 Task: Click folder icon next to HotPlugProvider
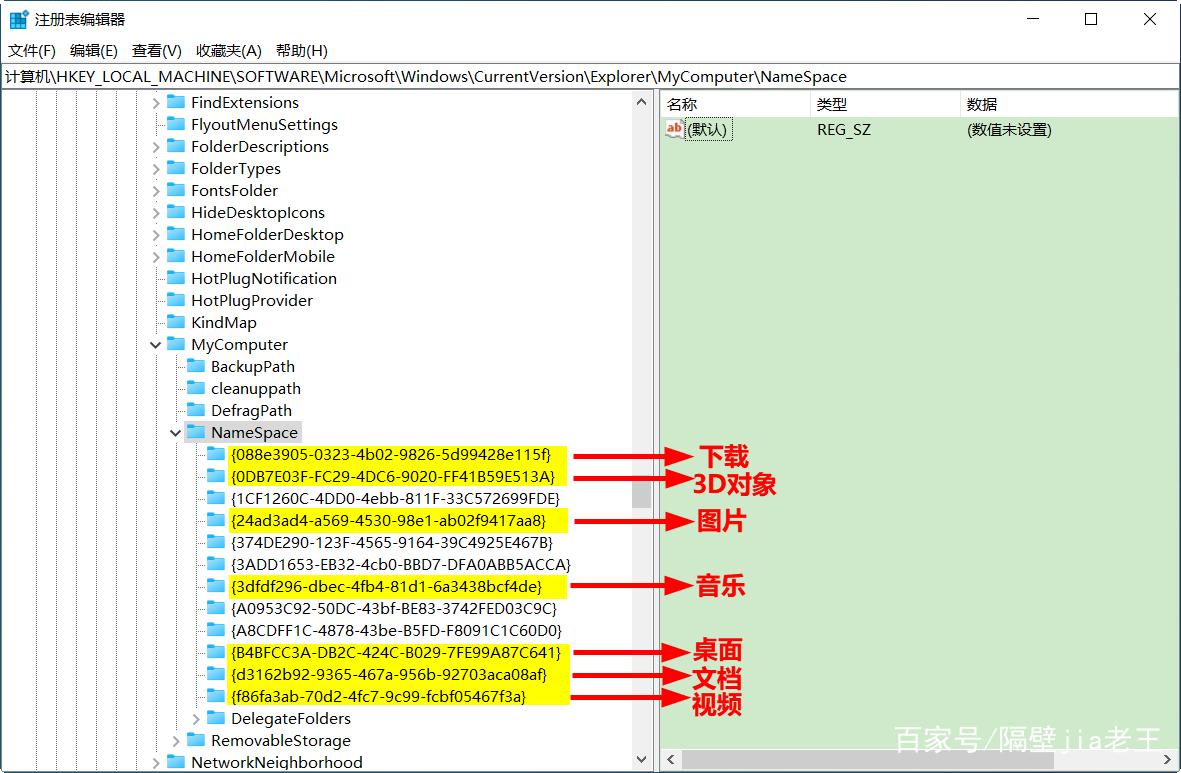point(176,300)
